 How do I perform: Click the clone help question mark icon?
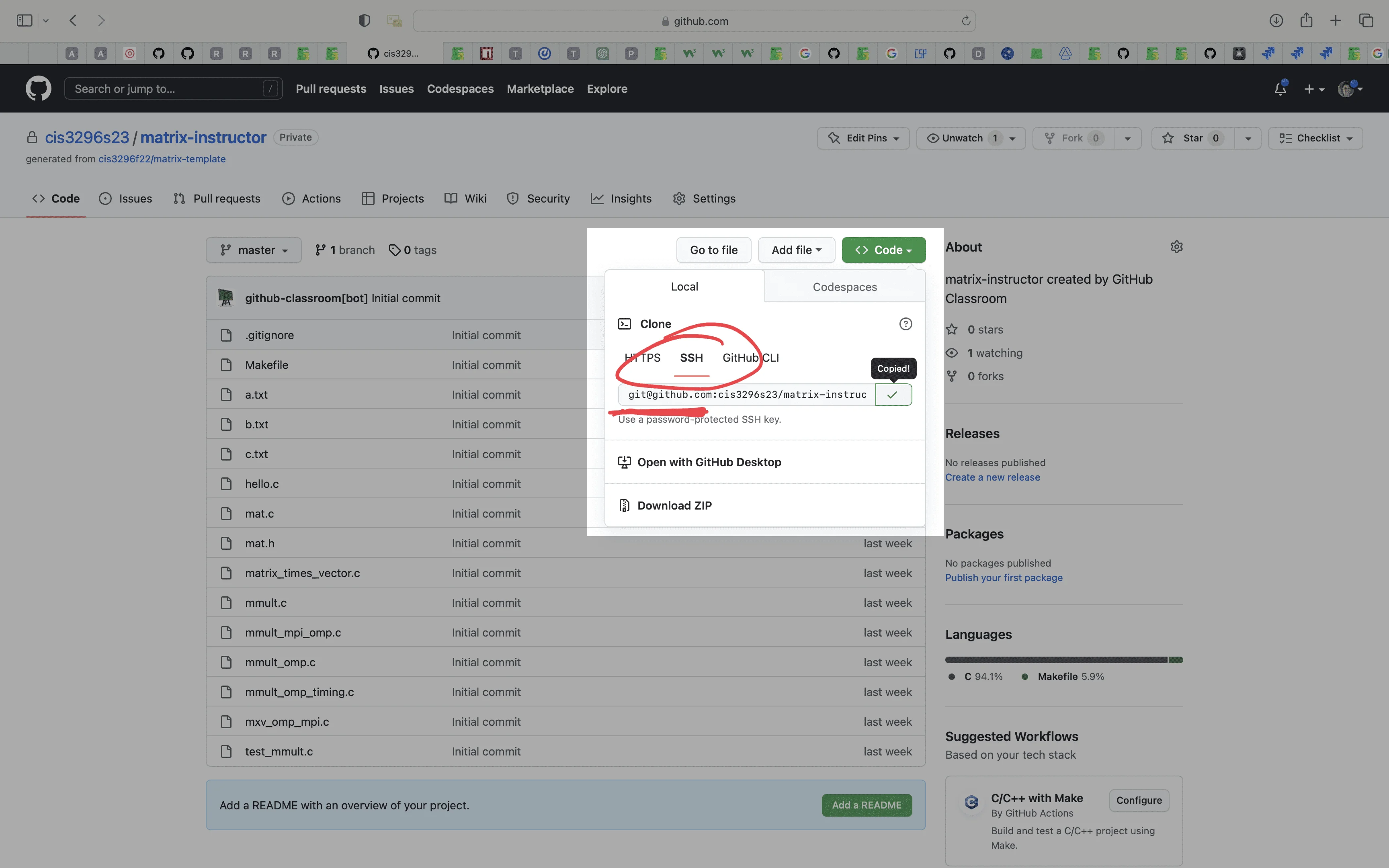click(905, 324)
